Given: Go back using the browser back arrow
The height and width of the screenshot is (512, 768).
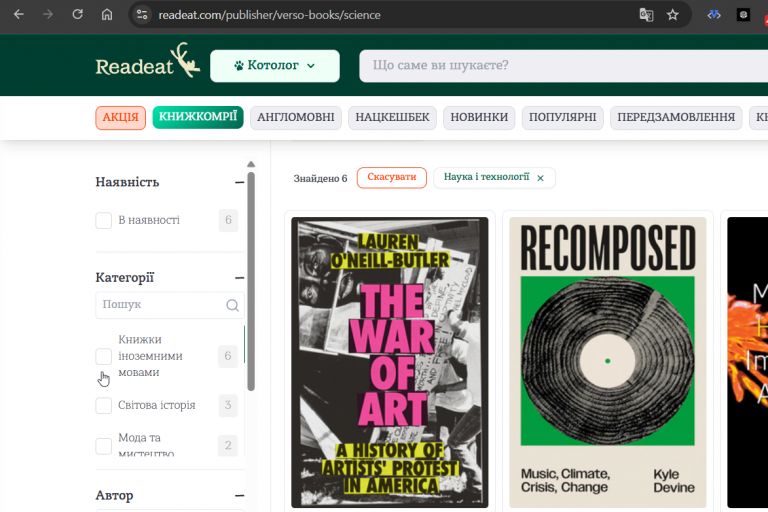Looking at the screenshot, I should click(x=19, y=15).
